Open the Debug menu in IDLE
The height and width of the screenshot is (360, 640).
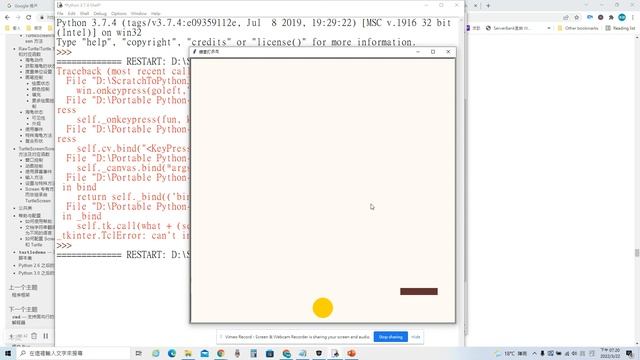coord(100,13)
